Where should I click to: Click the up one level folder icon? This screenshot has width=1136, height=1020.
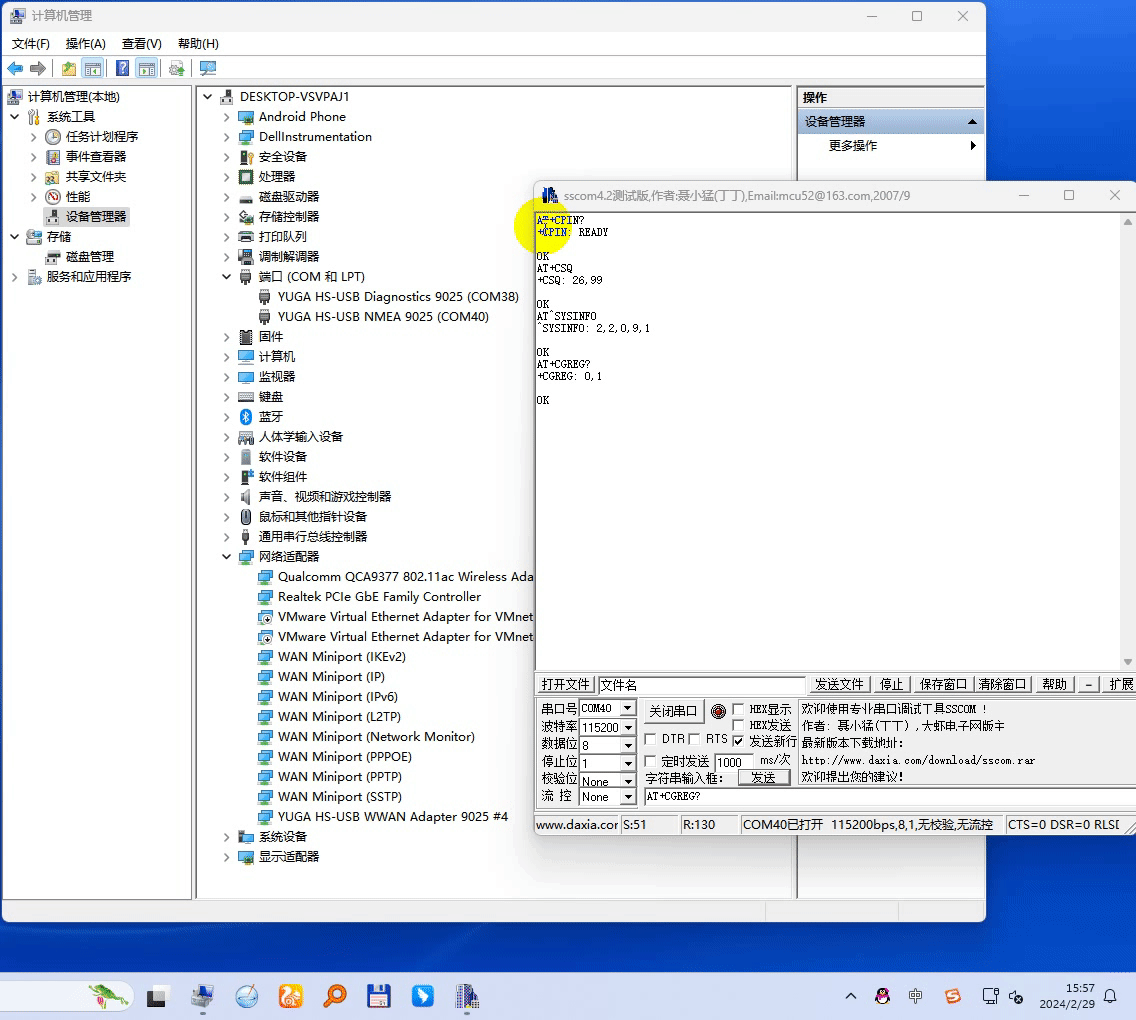[x=68, y=68]
